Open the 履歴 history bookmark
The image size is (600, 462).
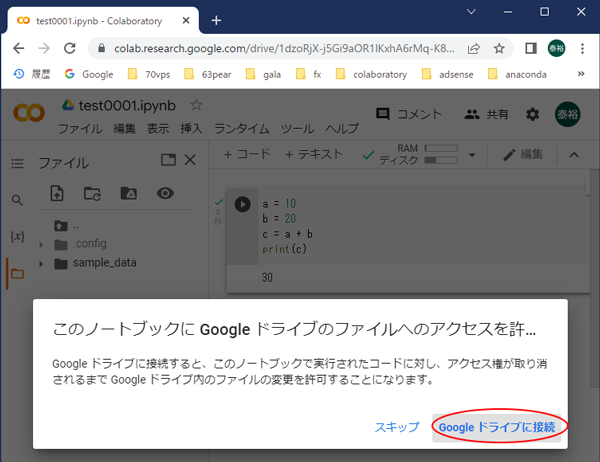[x=32, y=74]
